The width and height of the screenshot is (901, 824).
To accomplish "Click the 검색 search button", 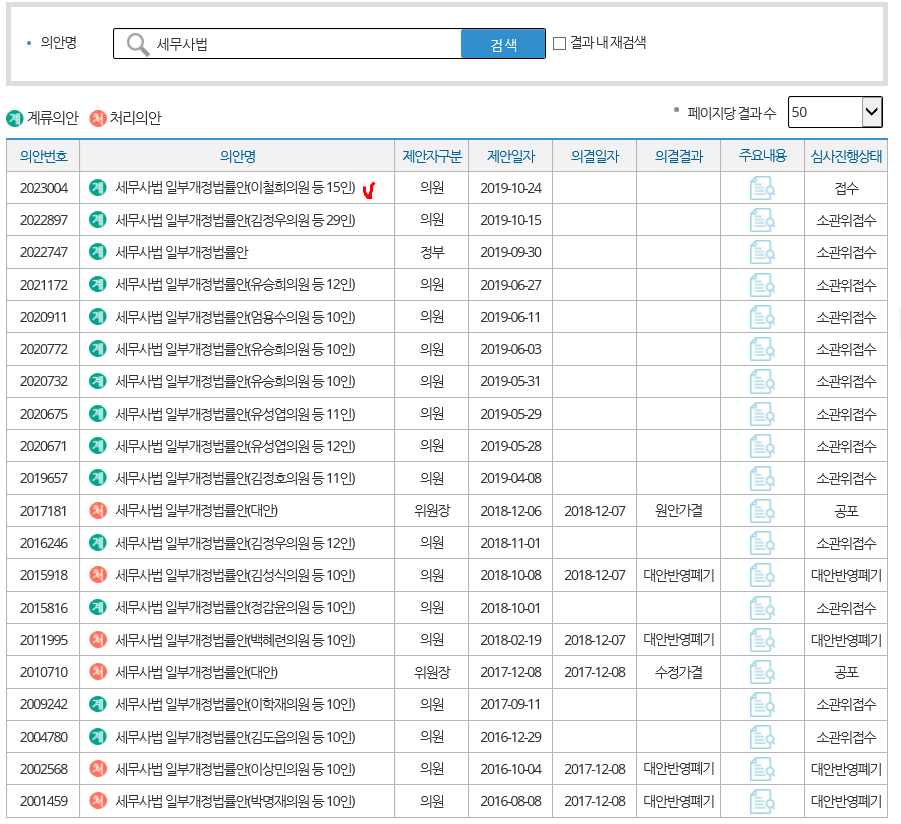I will 503,44.
